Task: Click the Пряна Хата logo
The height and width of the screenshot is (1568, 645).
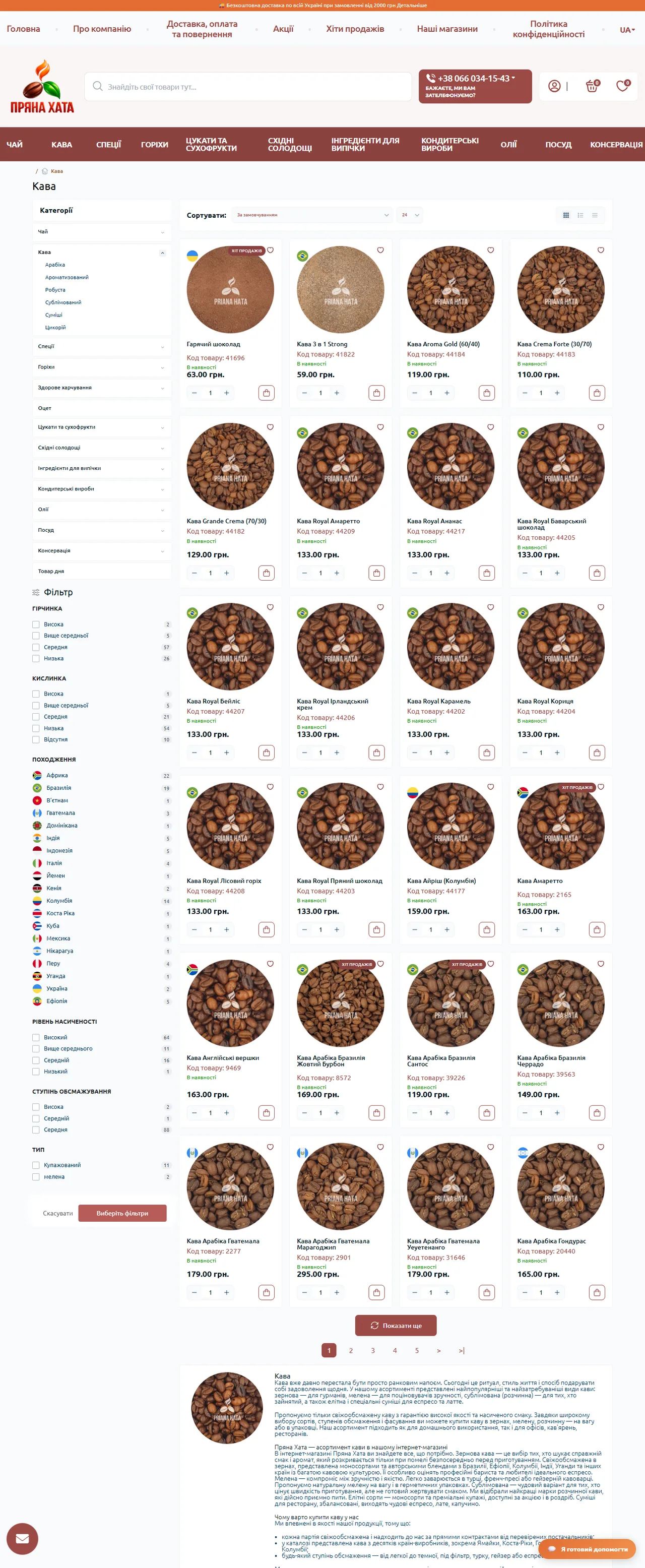Action: pyautogui.click(x=42, y=86)
